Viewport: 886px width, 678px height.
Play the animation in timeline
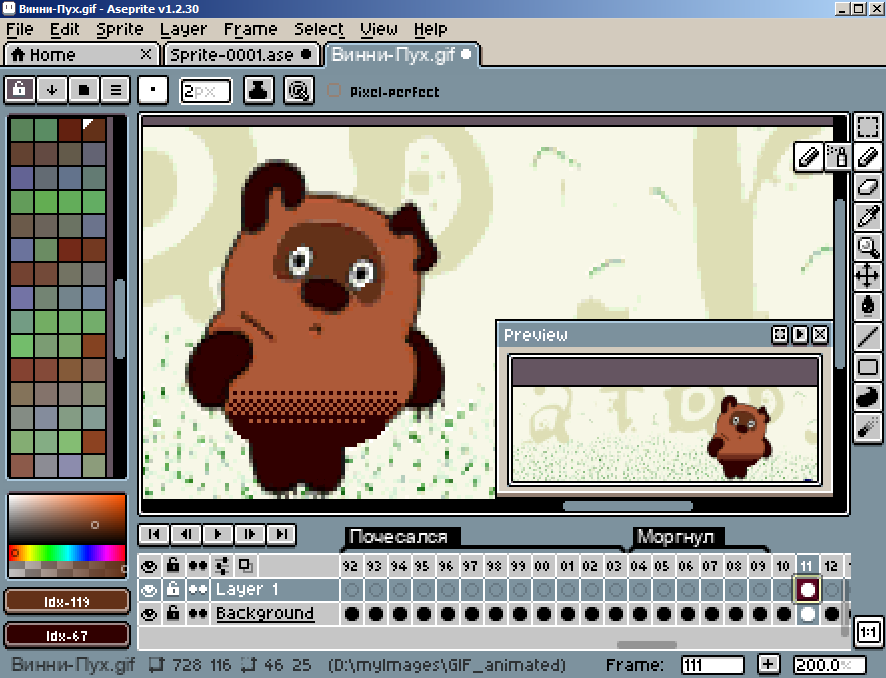(218, 534)
